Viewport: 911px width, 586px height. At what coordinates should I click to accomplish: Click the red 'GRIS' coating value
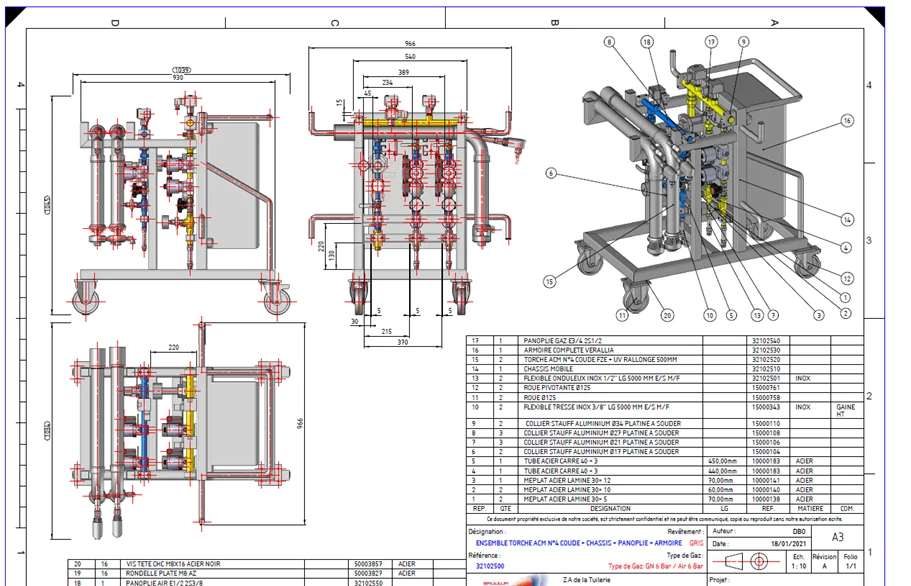coord(696,543)
